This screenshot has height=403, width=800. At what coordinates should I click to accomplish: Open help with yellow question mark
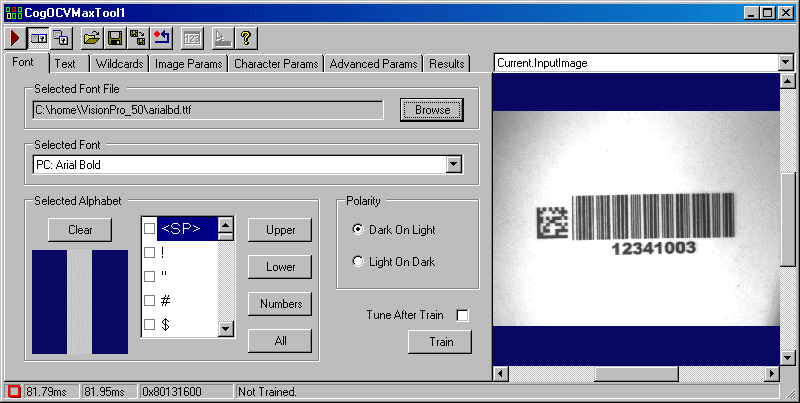246,38
